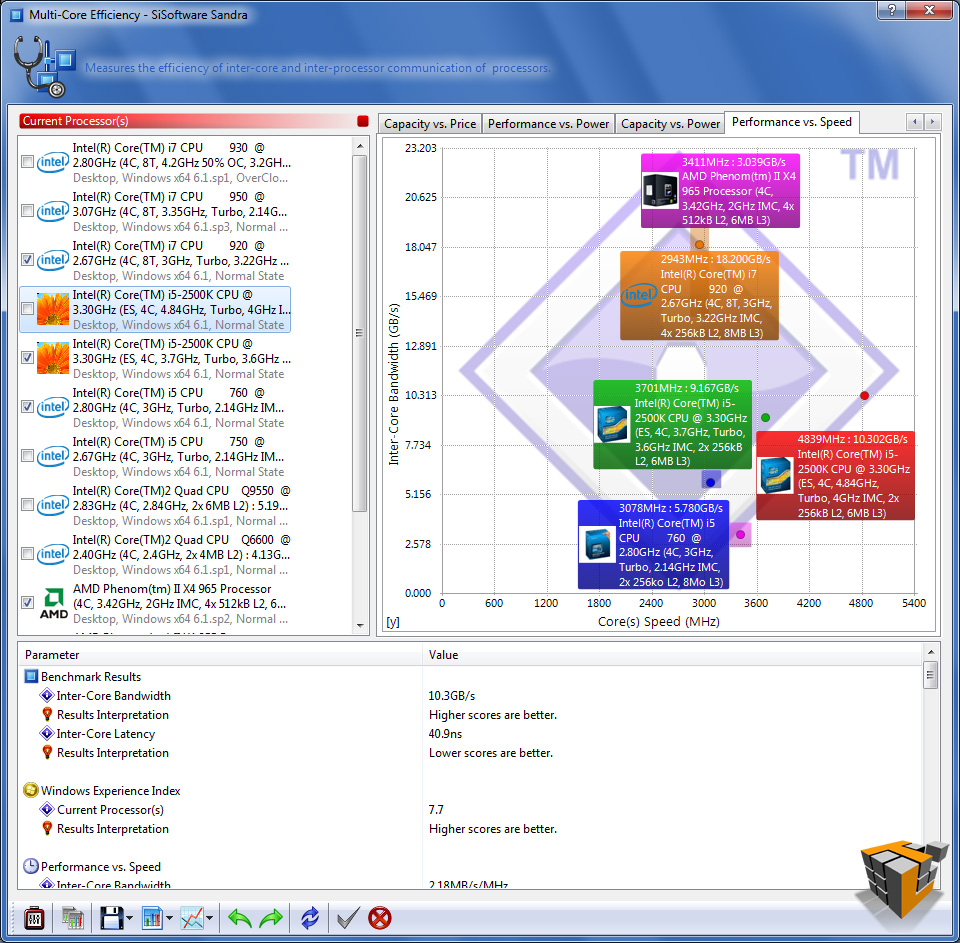Open the save icon dropdown arrow
960x943 pixels.
129,918
